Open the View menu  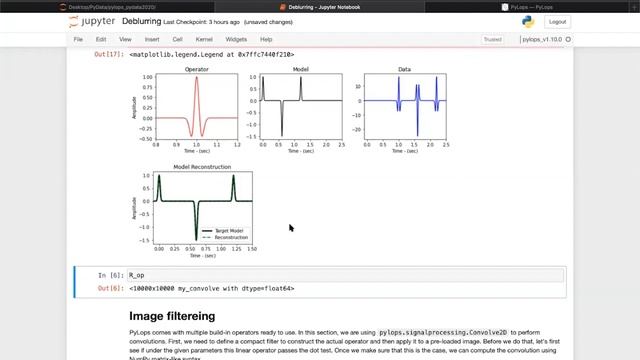[x=125, y=40]
